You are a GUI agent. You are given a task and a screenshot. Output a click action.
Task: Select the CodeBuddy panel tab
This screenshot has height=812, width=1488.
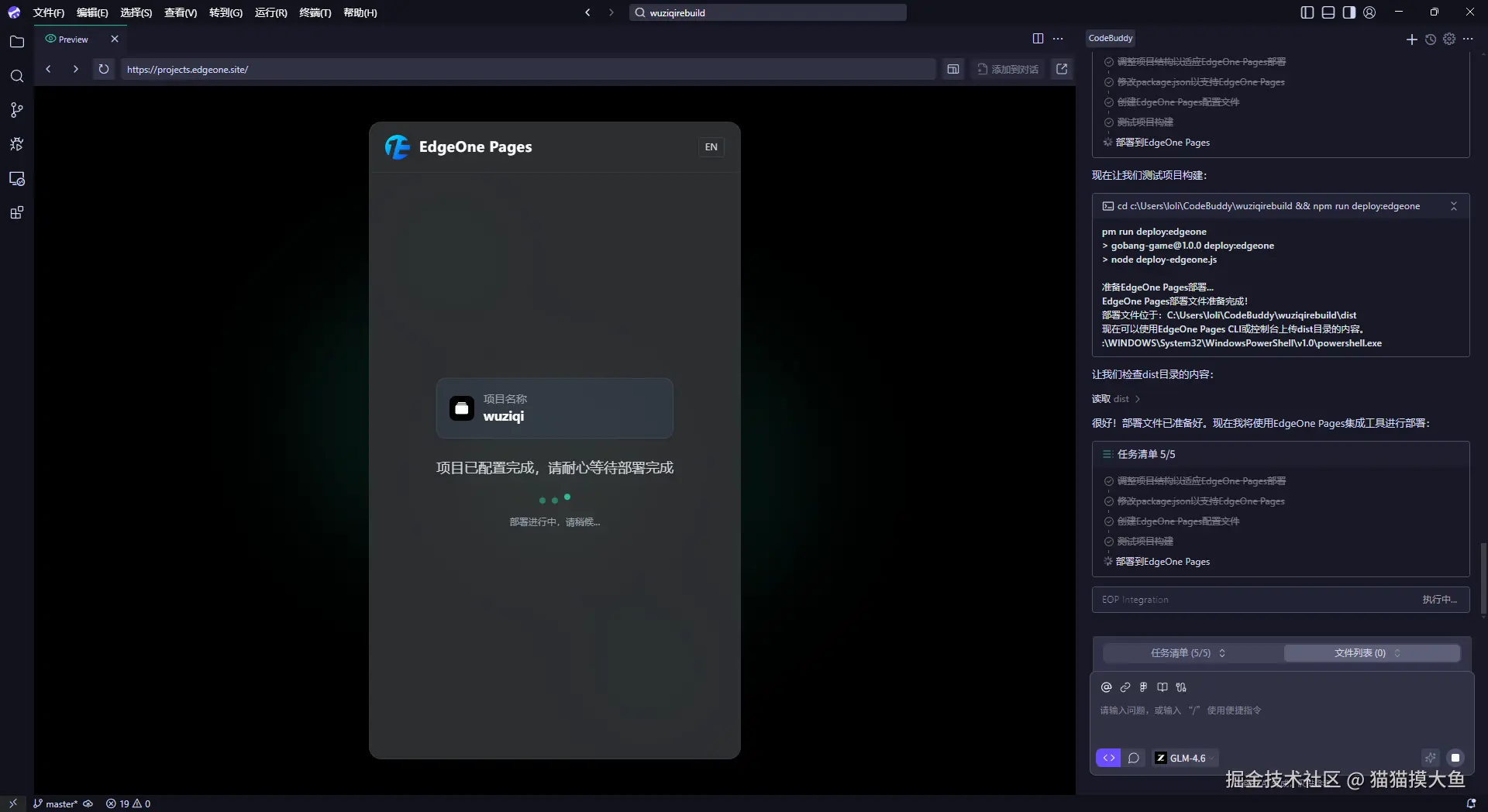coord(1110,38)
